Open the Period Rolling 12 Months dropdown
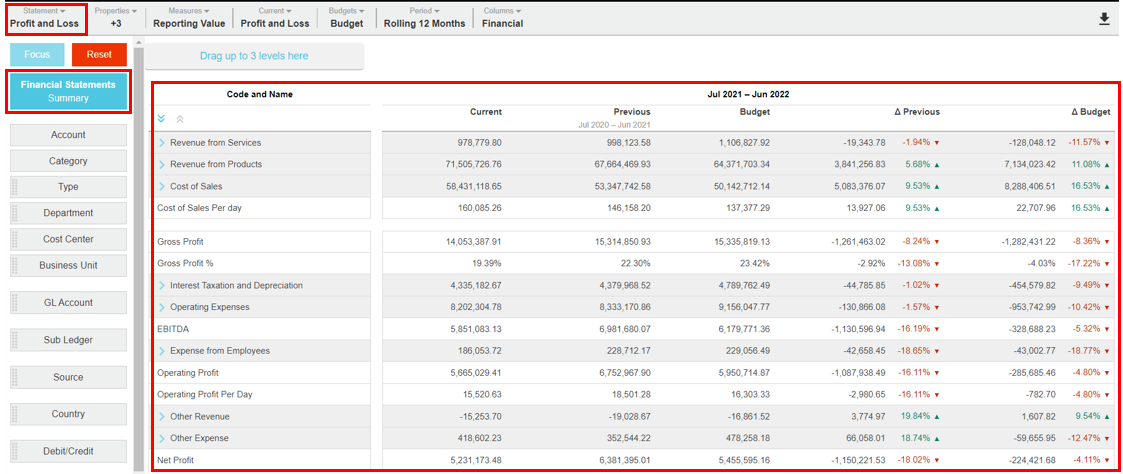 [x=424, y=18]
